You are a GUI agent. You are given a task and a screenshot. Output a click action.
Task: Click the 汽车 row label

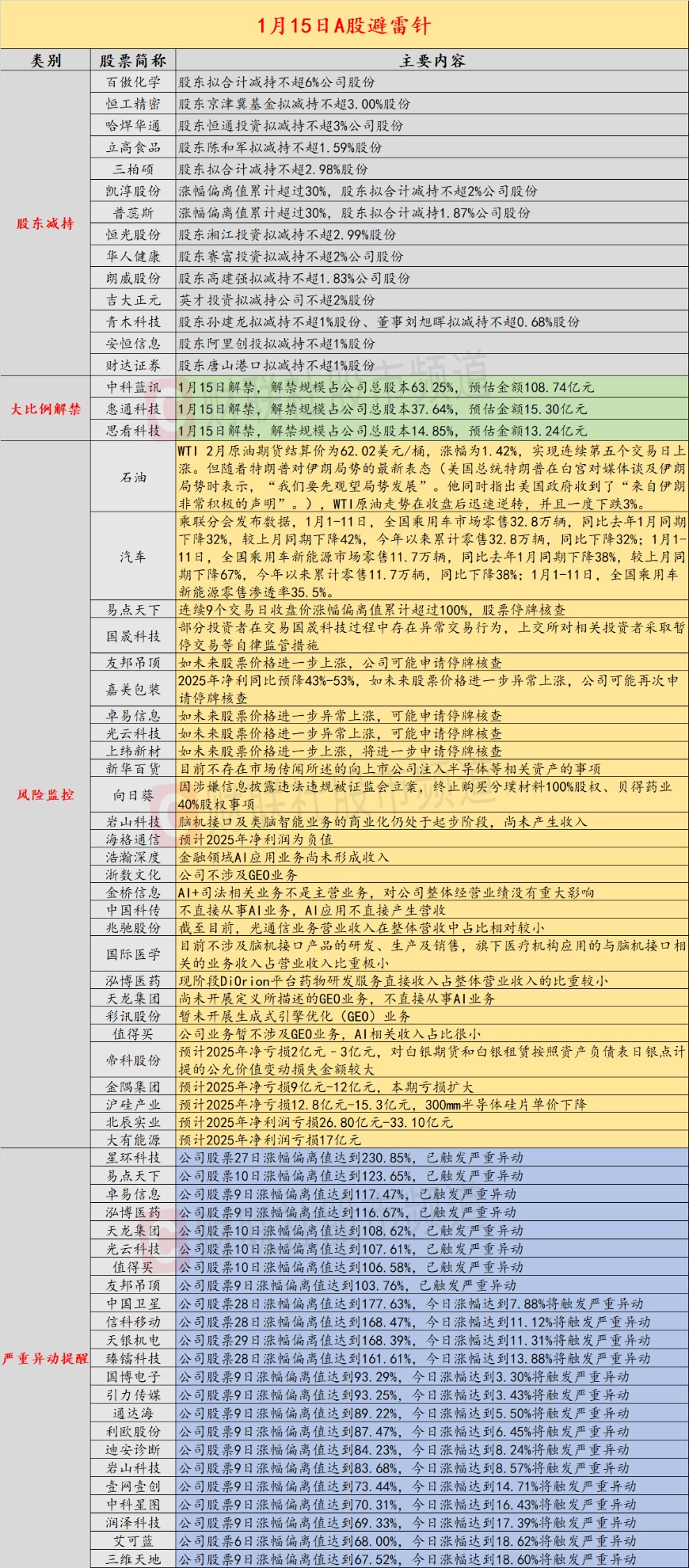click(133, 557)
